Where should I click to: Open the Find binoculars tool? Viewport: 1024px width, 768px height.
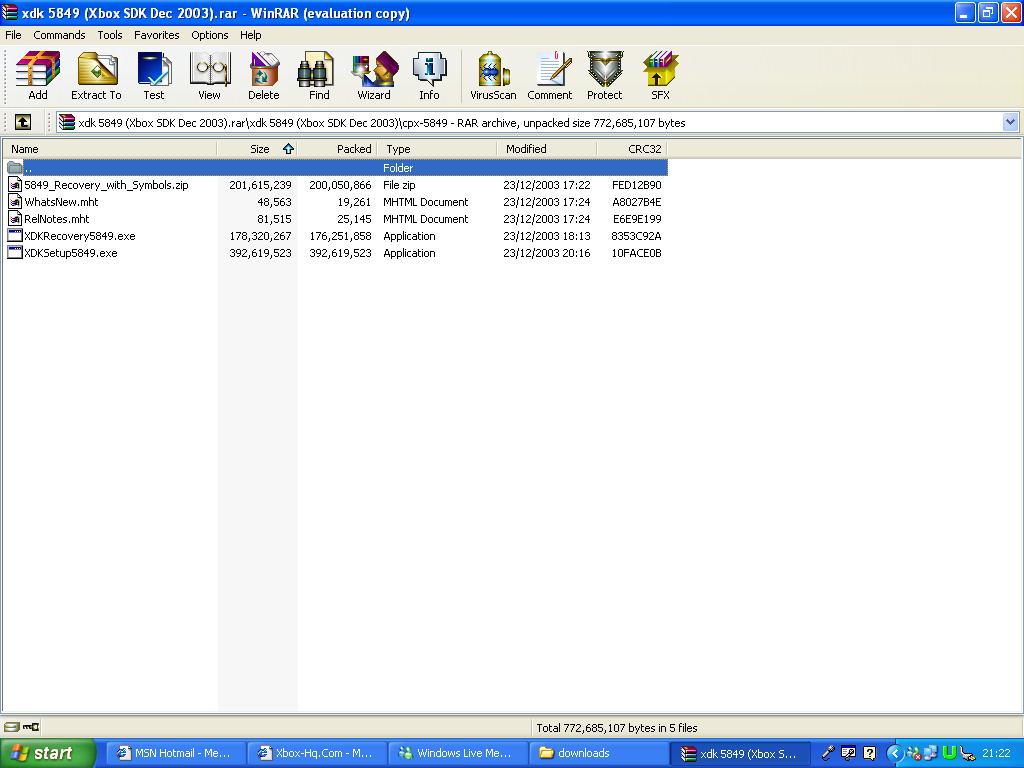point(319,76)
